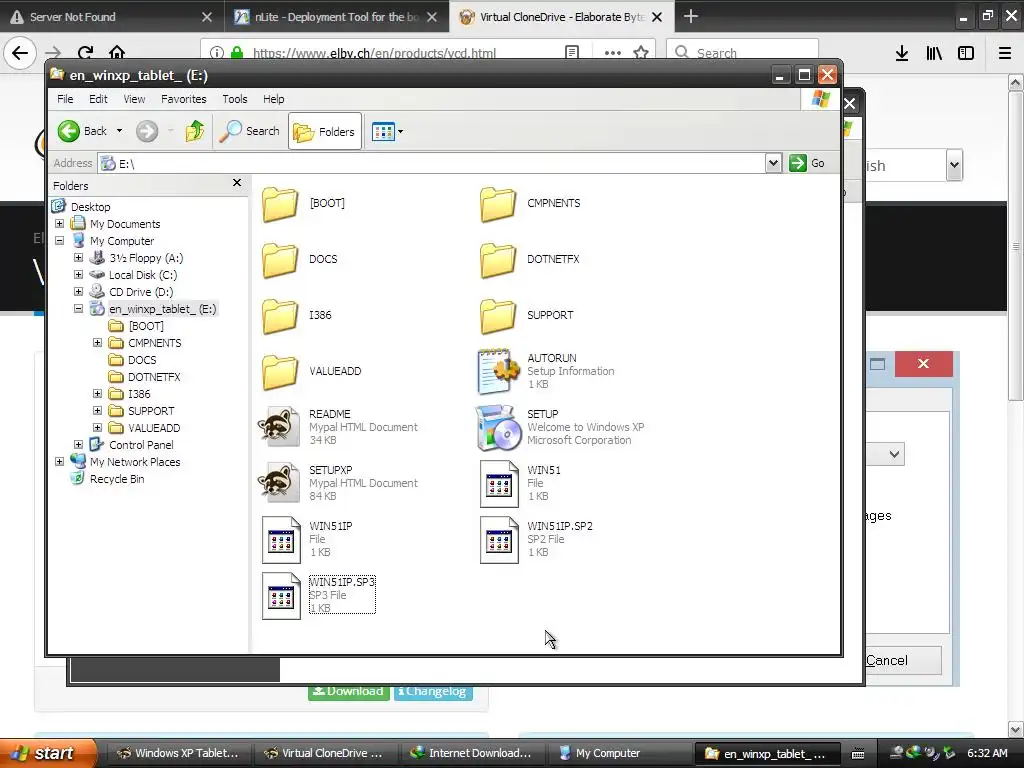The image size is (1024, 768).
Task: Open the Windows Start button
Action: 46,753
